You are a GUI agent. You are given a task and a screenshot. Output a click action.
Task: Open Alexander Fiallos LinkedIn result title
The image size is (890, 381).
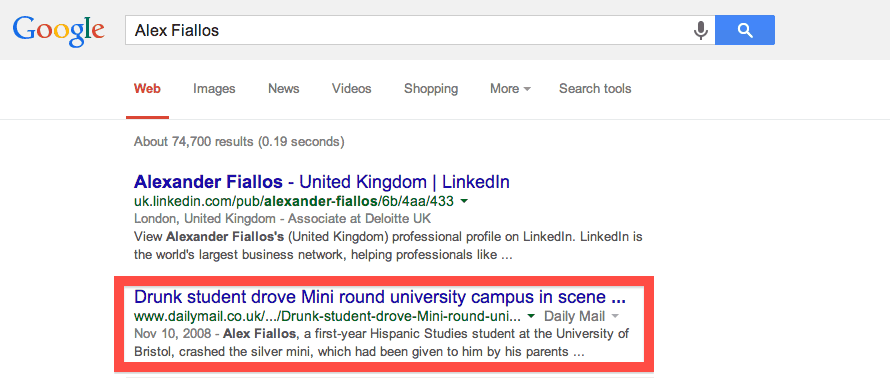coord(322,182)
